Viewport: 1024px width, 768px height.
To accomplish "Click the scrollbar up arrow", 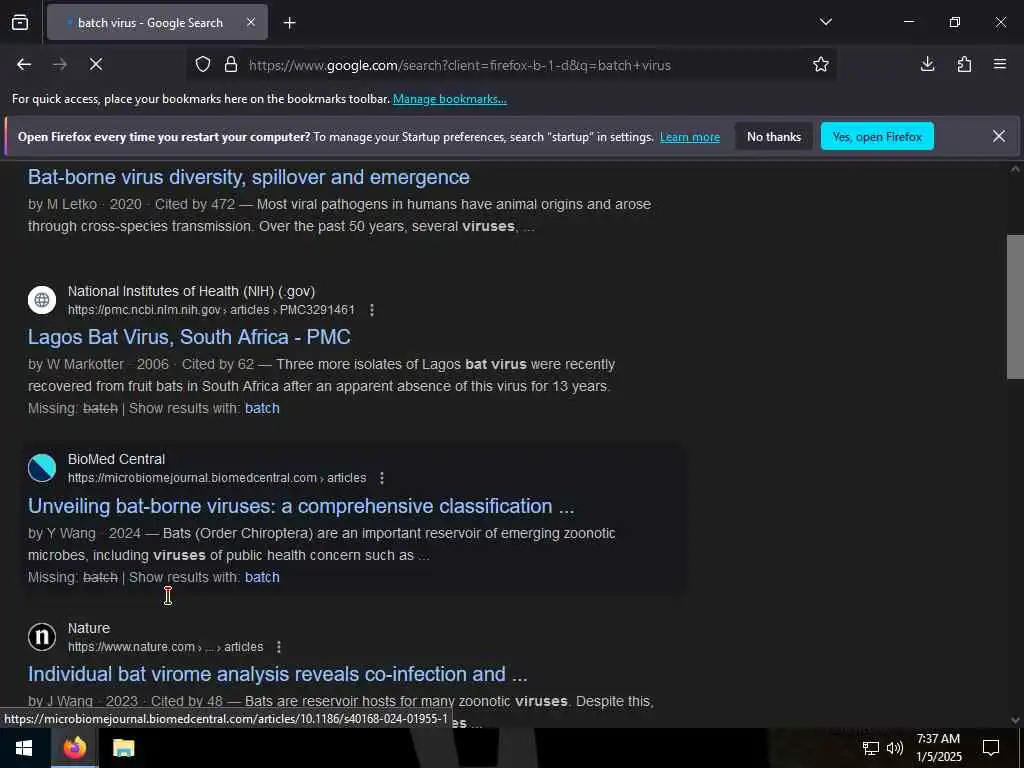I will coord(1015,169).
